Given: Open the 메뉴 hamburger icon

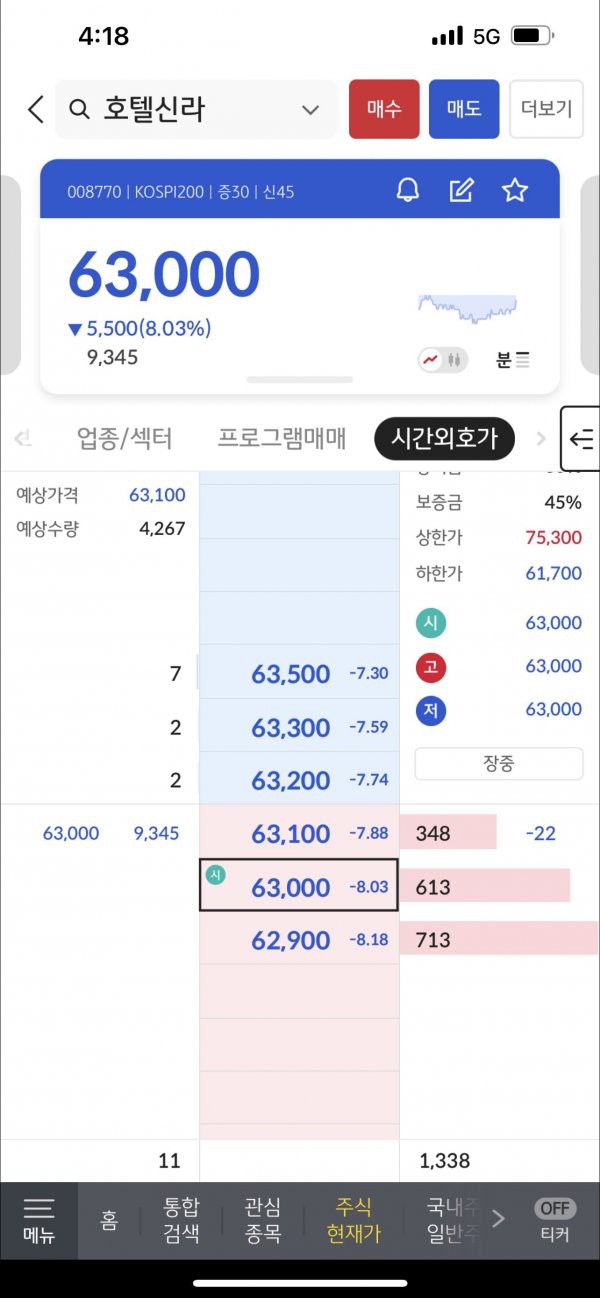Looking at the screenshot, I should pyautogui.click(x=39, y=1219).
